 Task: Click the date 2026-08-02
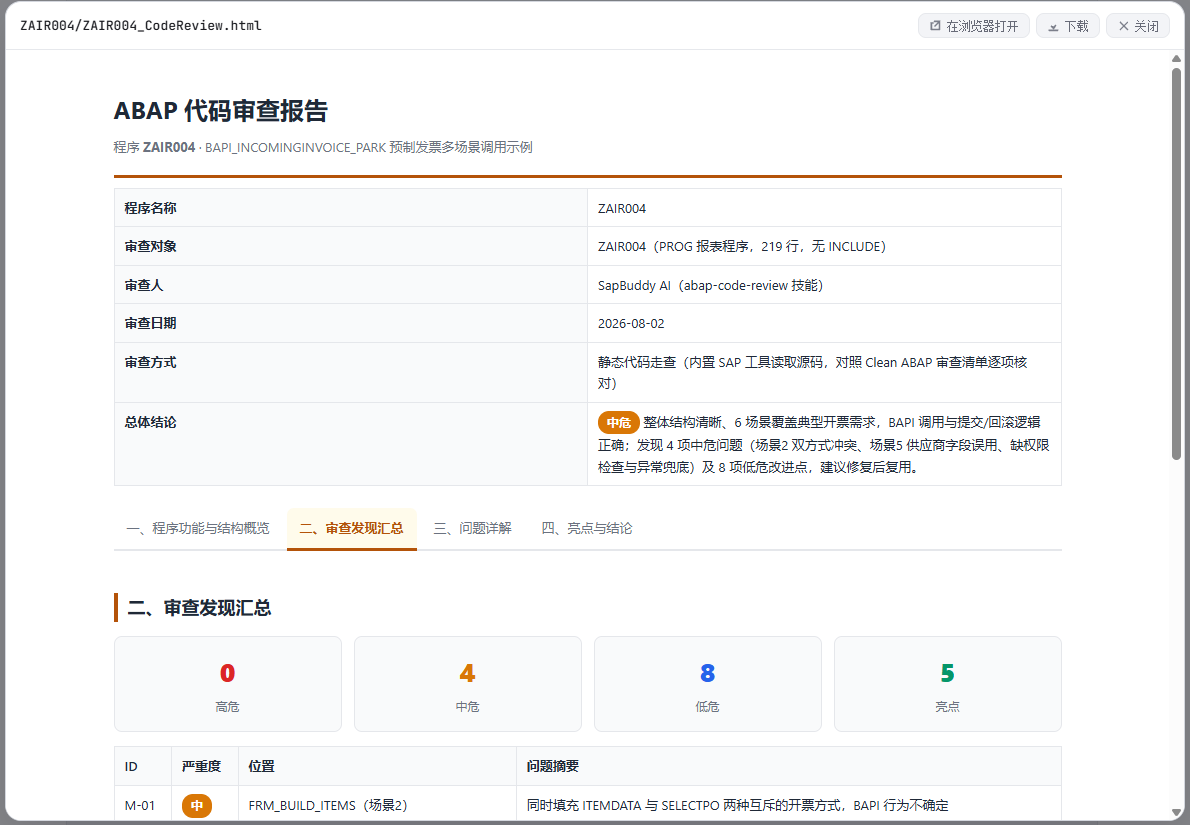pos(631,323)
